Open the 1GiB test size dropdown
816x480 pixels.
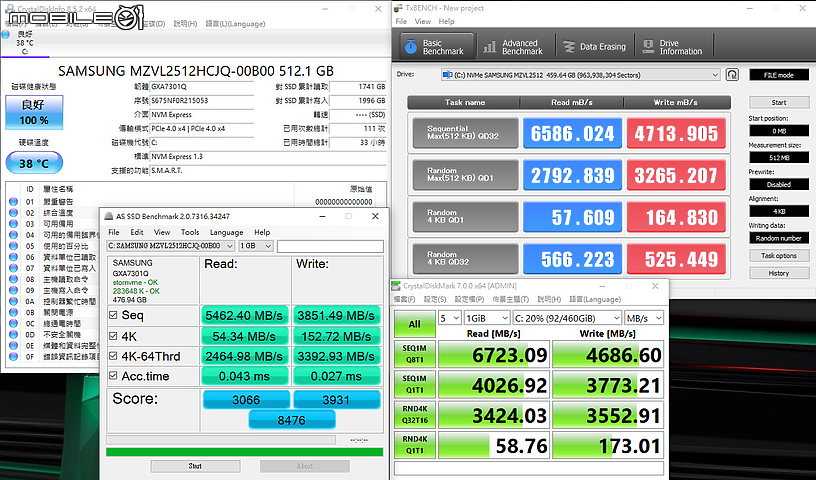pos(487,318)
